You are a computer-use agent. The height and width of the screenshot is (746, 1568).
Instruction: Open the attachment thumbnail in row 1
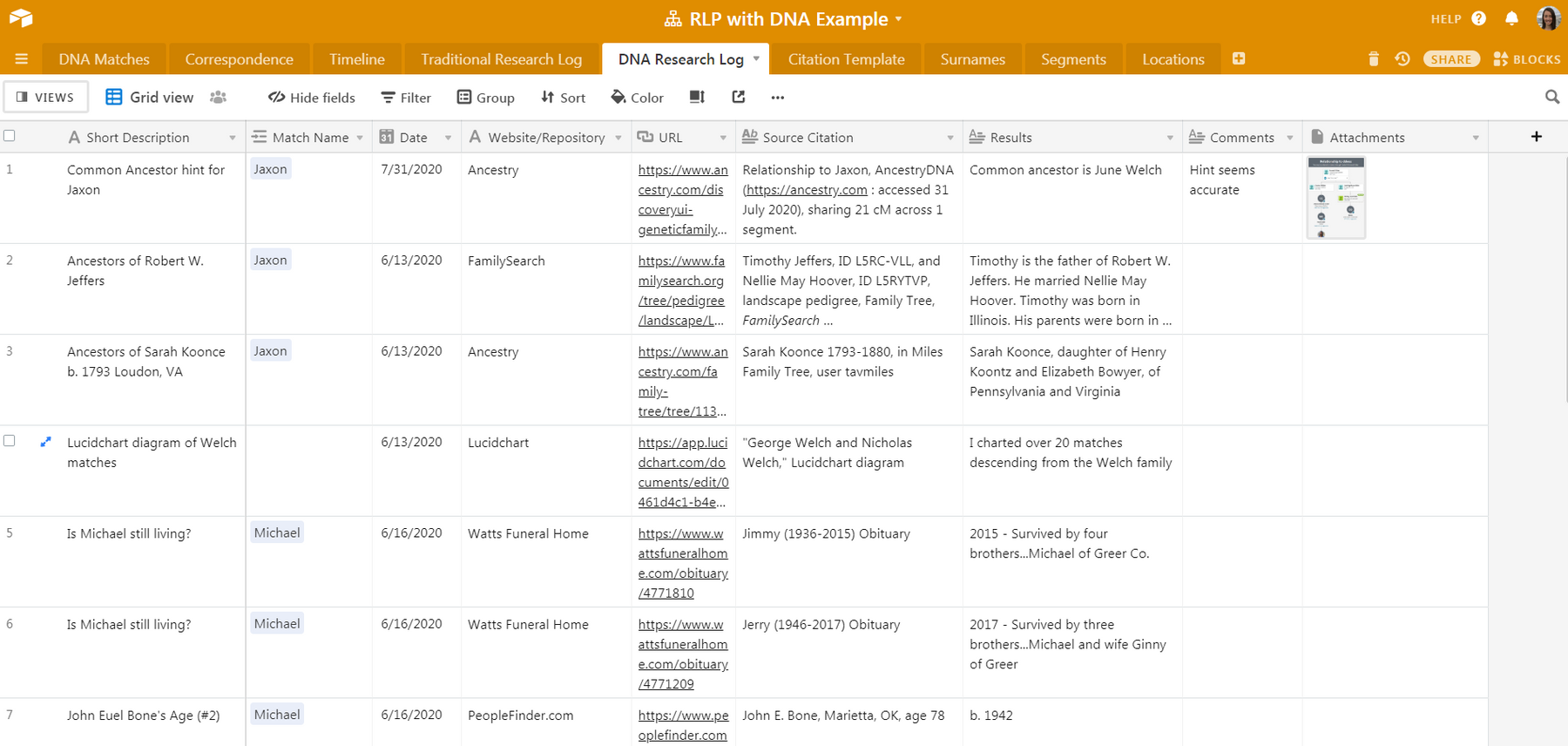[x=1335, y=198]
